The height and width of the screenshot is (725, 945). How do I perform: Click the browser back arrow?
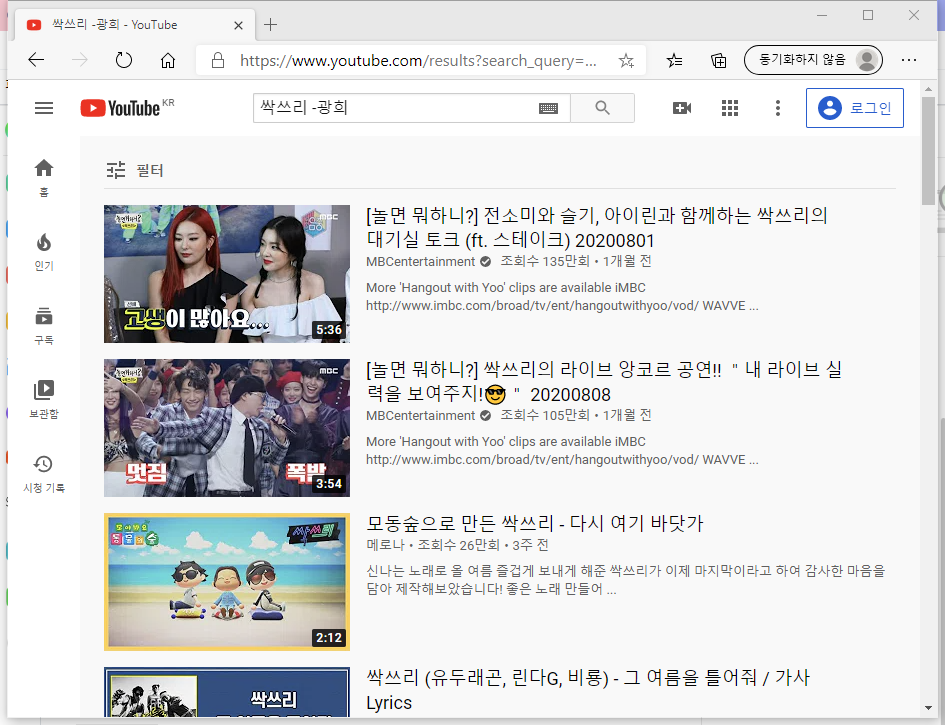pos(36,60)
